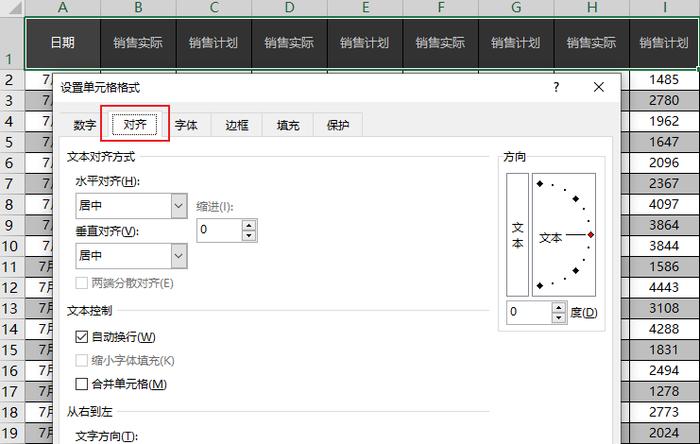
Task: Select column A header
Action: [x=62, y=8]
